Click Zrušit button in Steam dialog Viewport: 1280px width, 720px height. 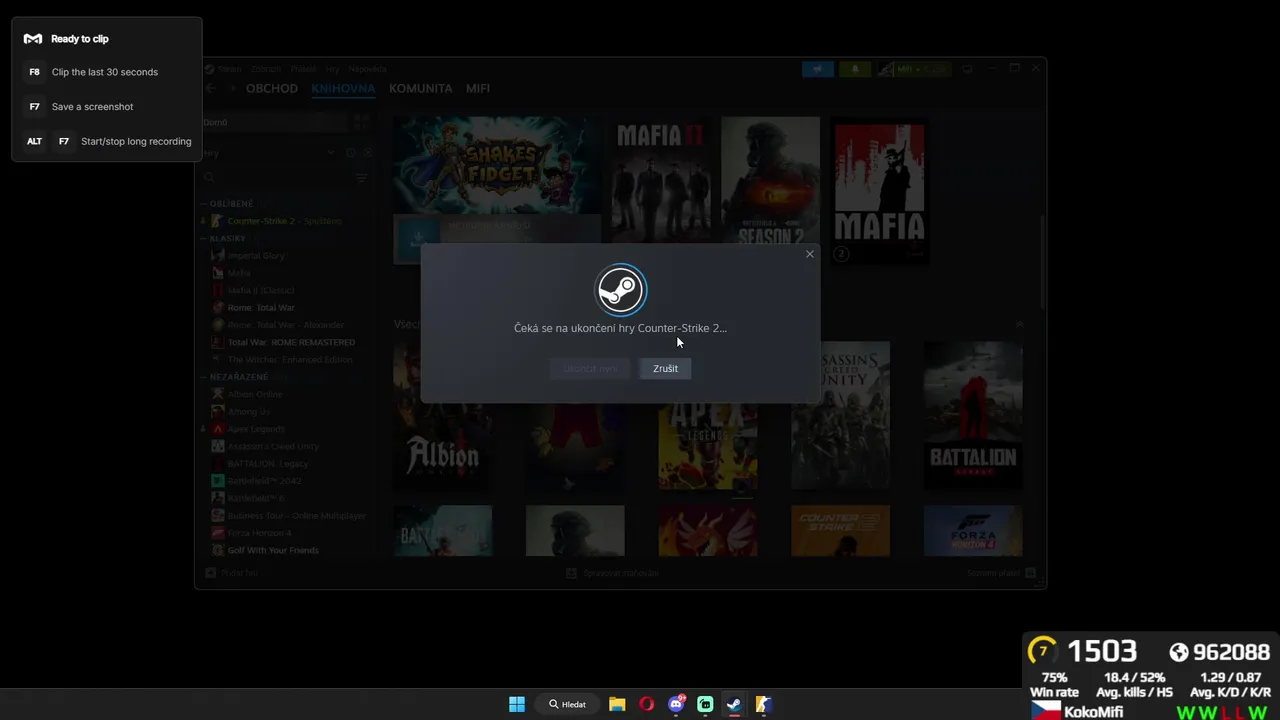[x=665, y=369]
